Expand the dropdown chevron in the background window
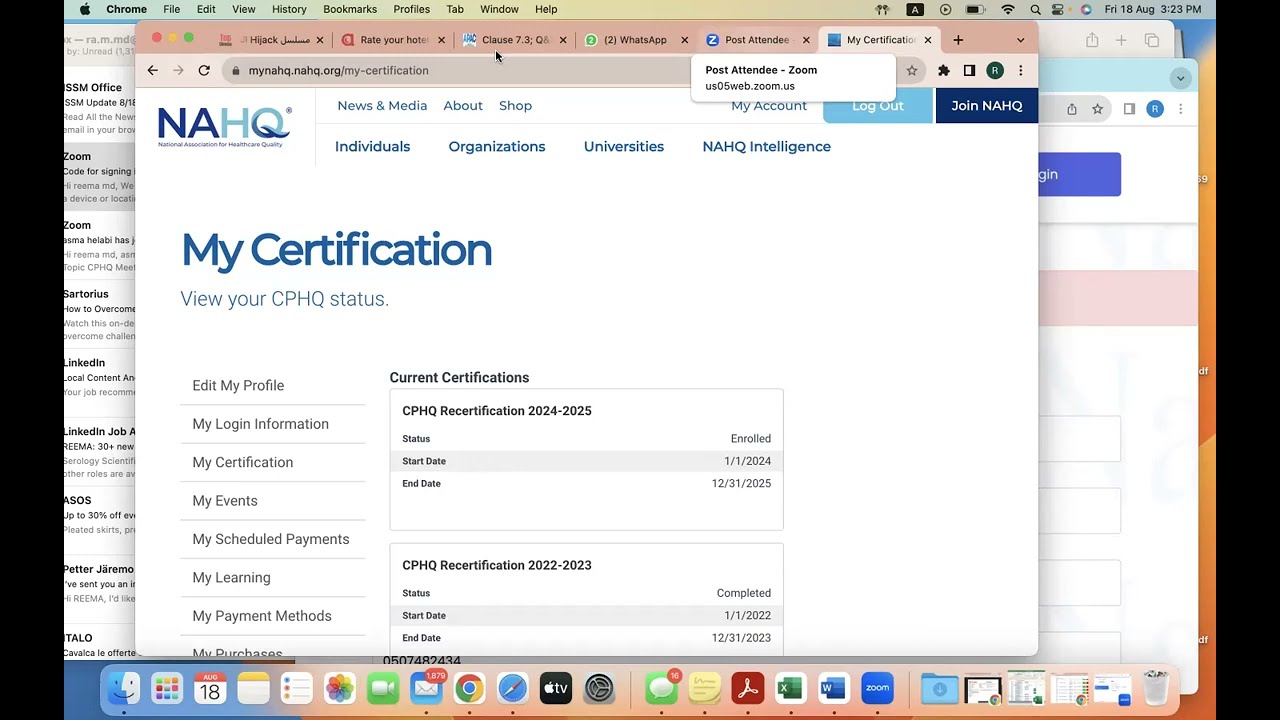The image size is (1280, 720). (x=1181, y=78)
